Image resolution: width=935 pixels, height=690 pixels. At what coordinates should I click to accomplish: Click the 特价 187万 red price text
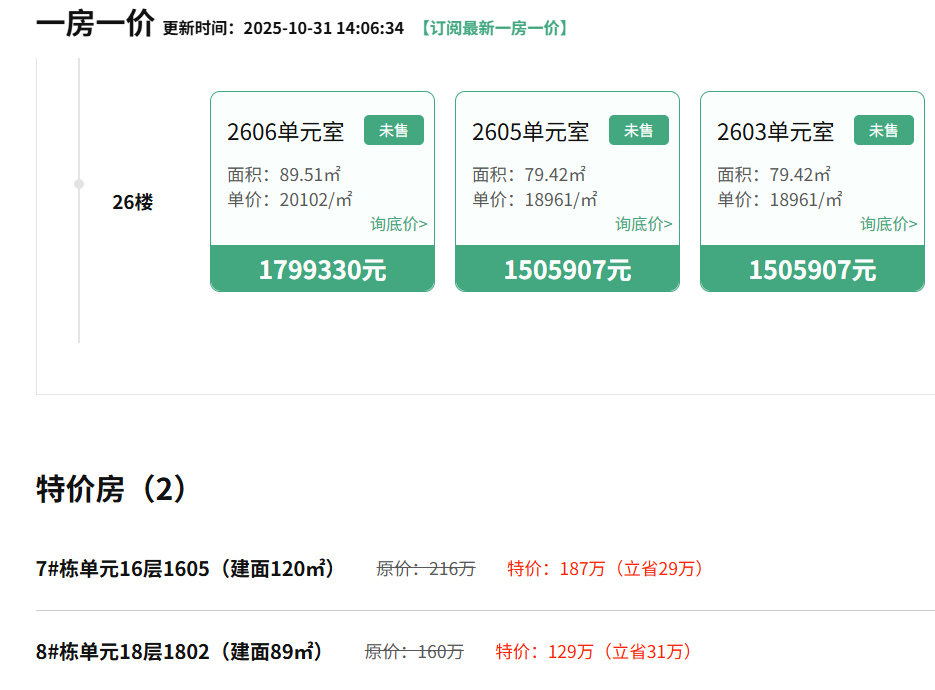(x=607, y=569)
